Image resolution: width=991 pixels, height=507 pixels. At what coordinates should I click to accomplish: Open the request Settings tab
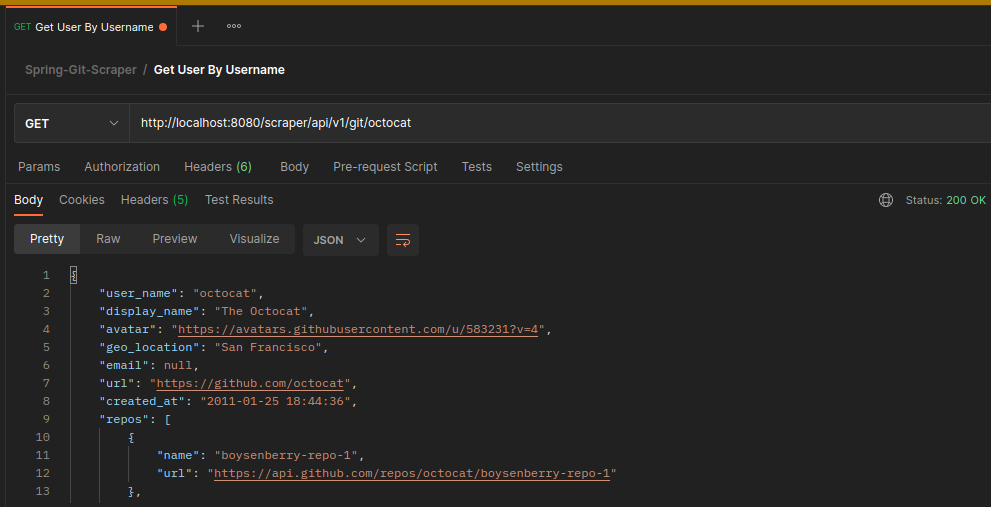(539, 167)
